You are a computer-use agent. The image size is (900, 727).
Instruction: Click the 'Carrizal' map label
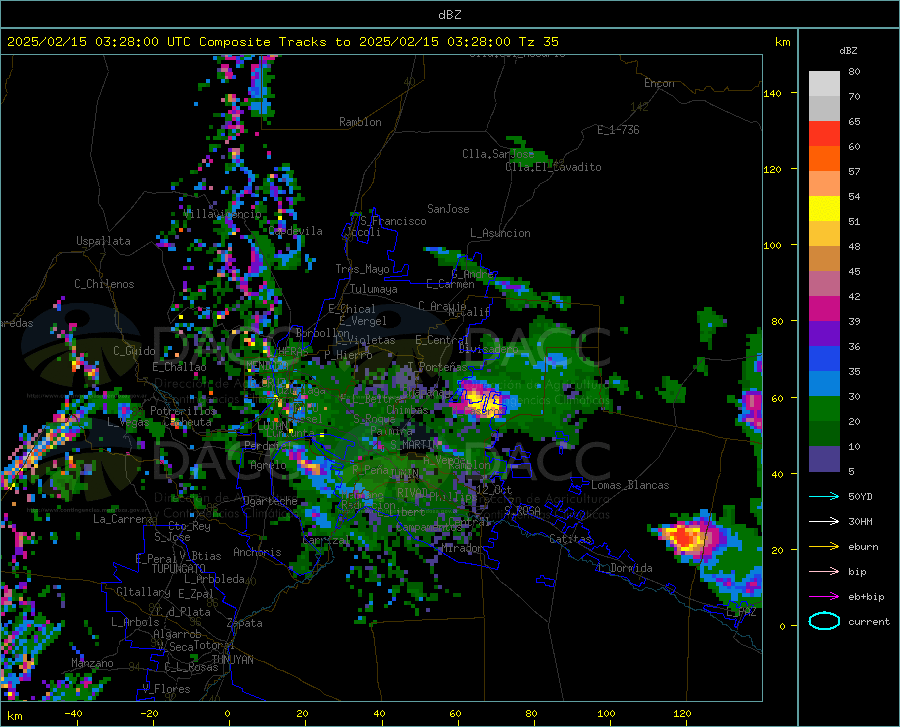click(x=325, y=540)
